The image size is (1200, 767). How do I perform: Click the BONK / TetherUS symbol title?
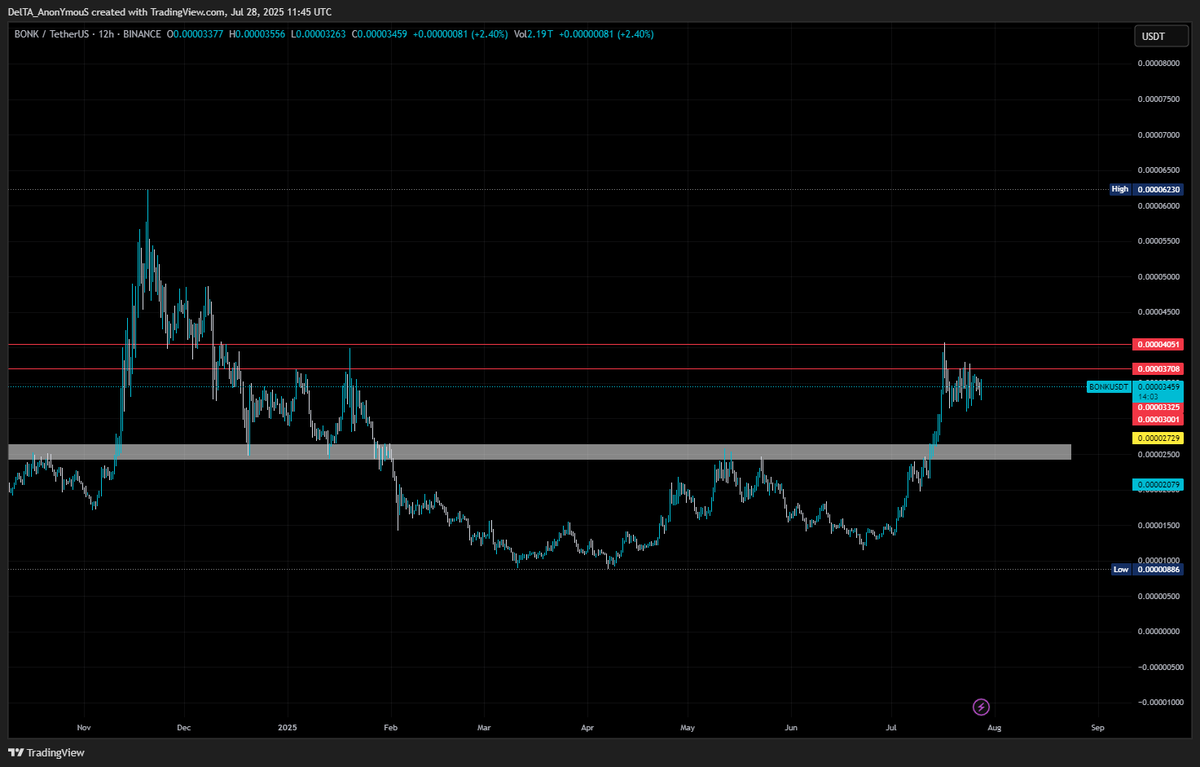(x=50, y=34)
